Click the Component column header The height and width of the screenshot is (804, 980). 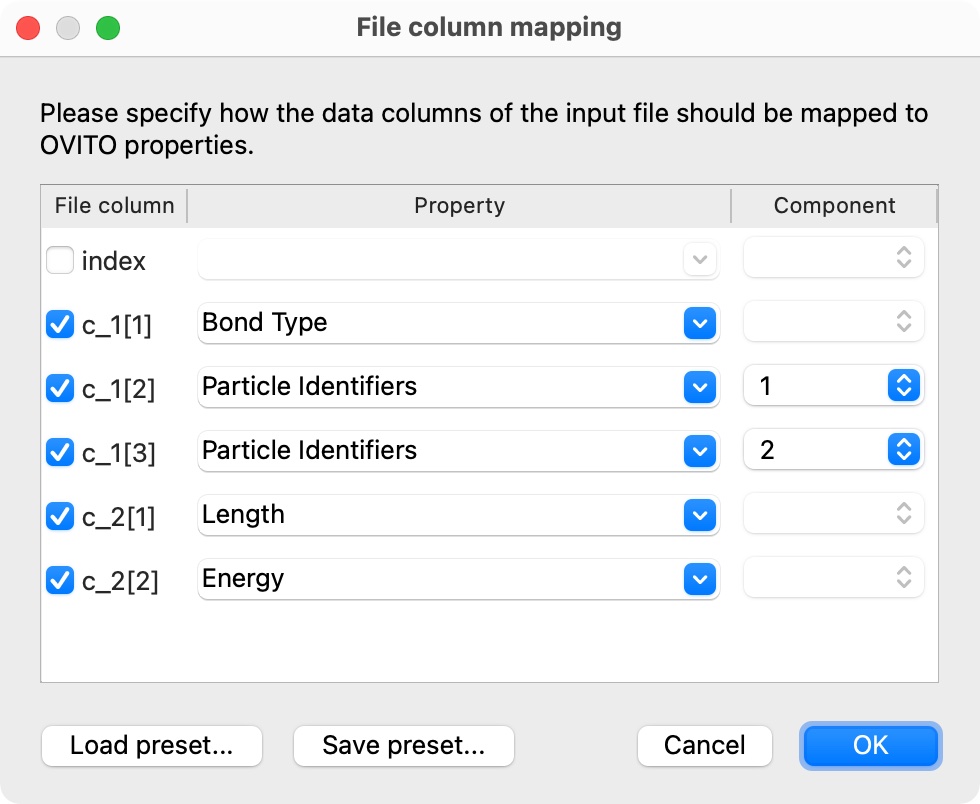click(834, 206)
